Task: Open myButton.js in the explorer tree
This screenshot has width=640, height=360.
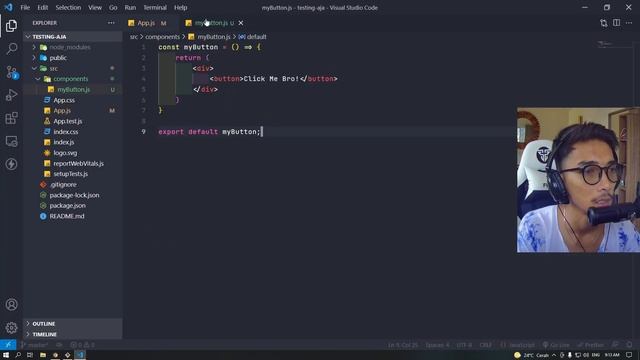Action: click(x=73, y=89)
